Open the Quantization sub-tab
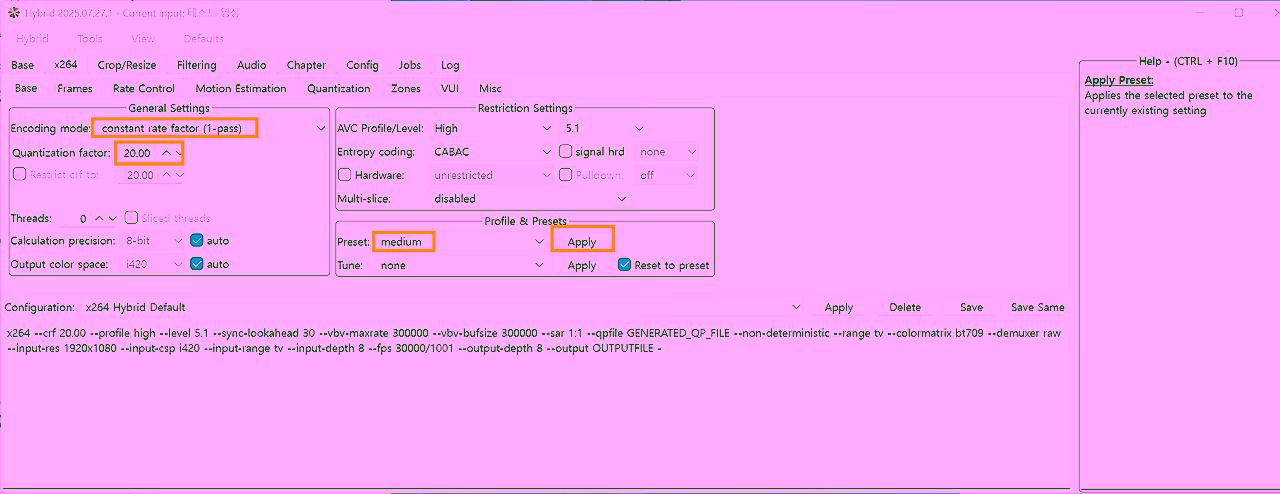Viewport: 1280px width, 494px height. pos(339,88)
